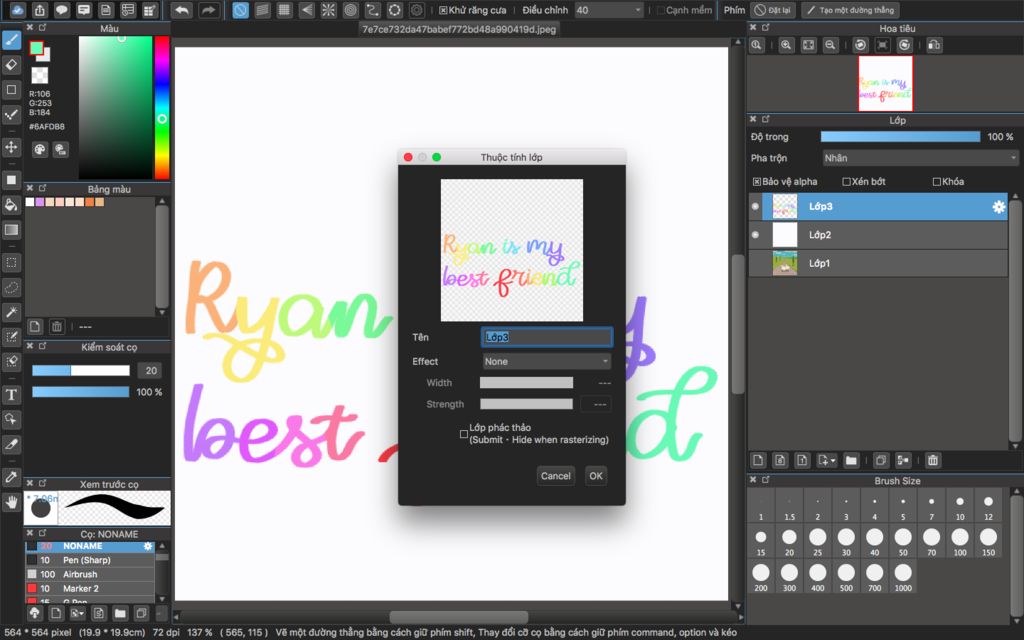Select Airbrush in brush list
The image size is (1024, 640).
[90, 575]
